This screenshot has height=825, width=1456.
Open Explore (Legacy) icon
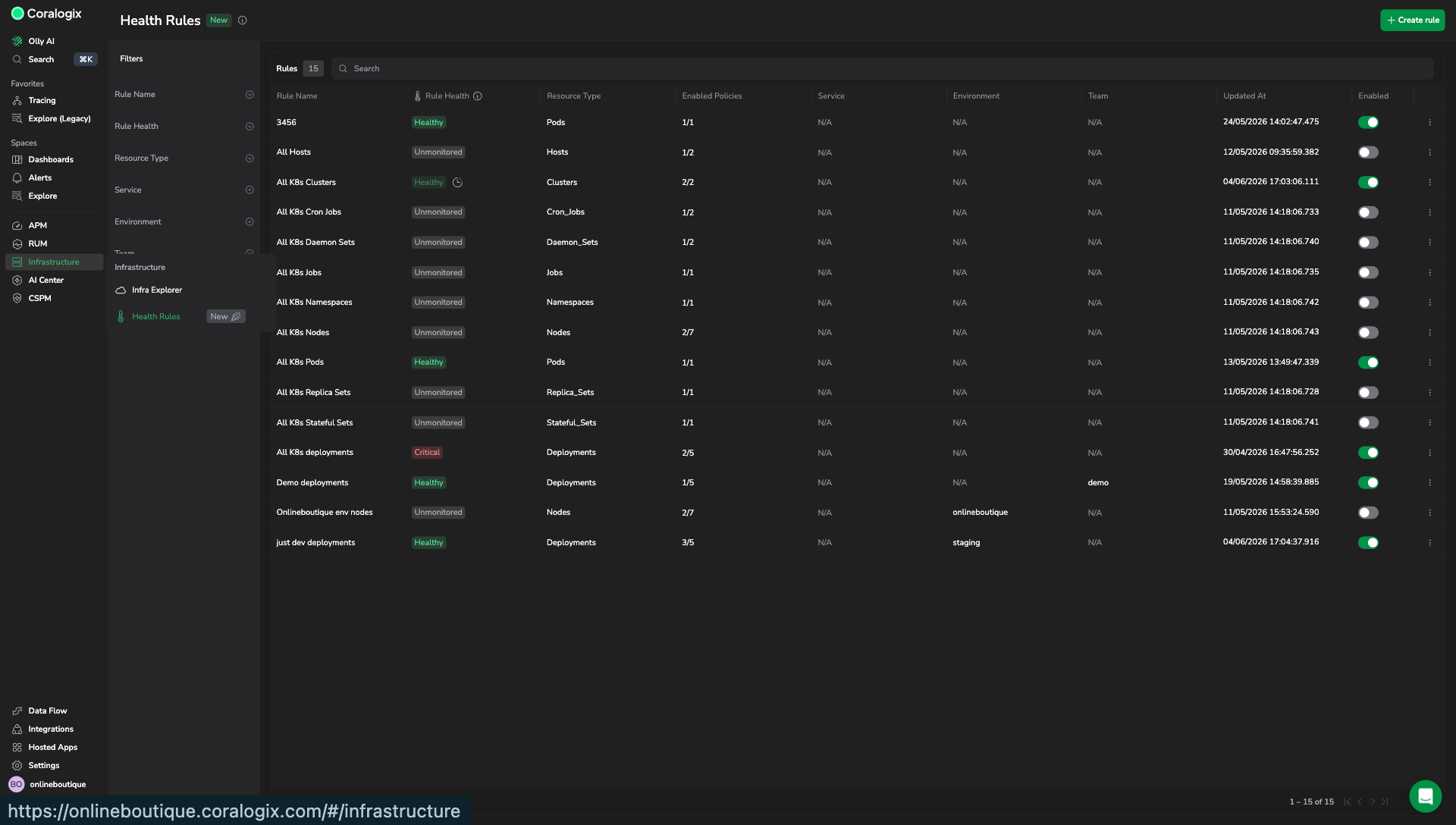point(17,118)
